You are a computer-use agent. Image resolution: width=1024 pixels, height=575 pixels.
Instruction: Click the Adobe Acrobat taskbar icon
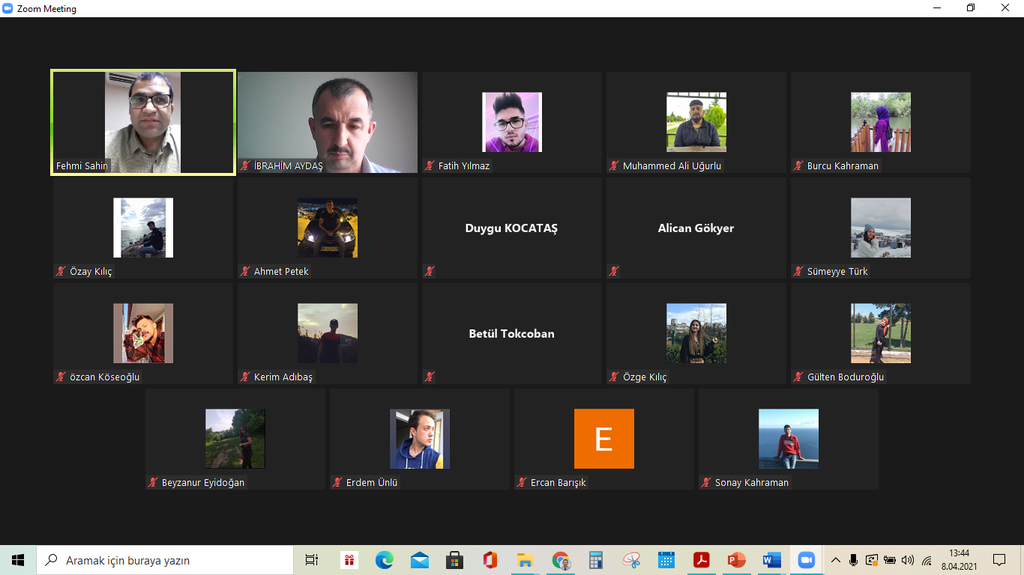[701, 560]
